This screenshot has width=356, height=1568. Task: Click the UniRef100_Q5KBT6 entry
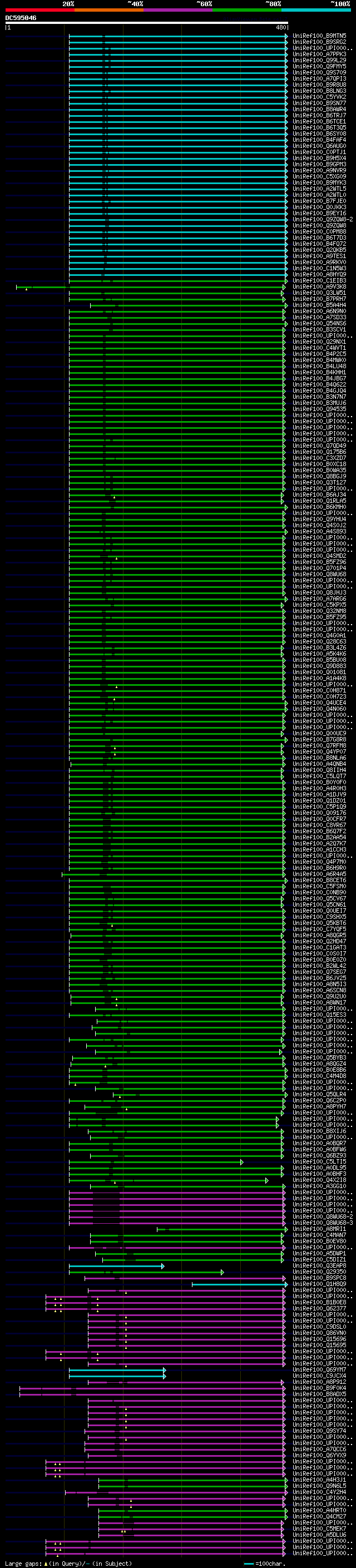(319, 923)
